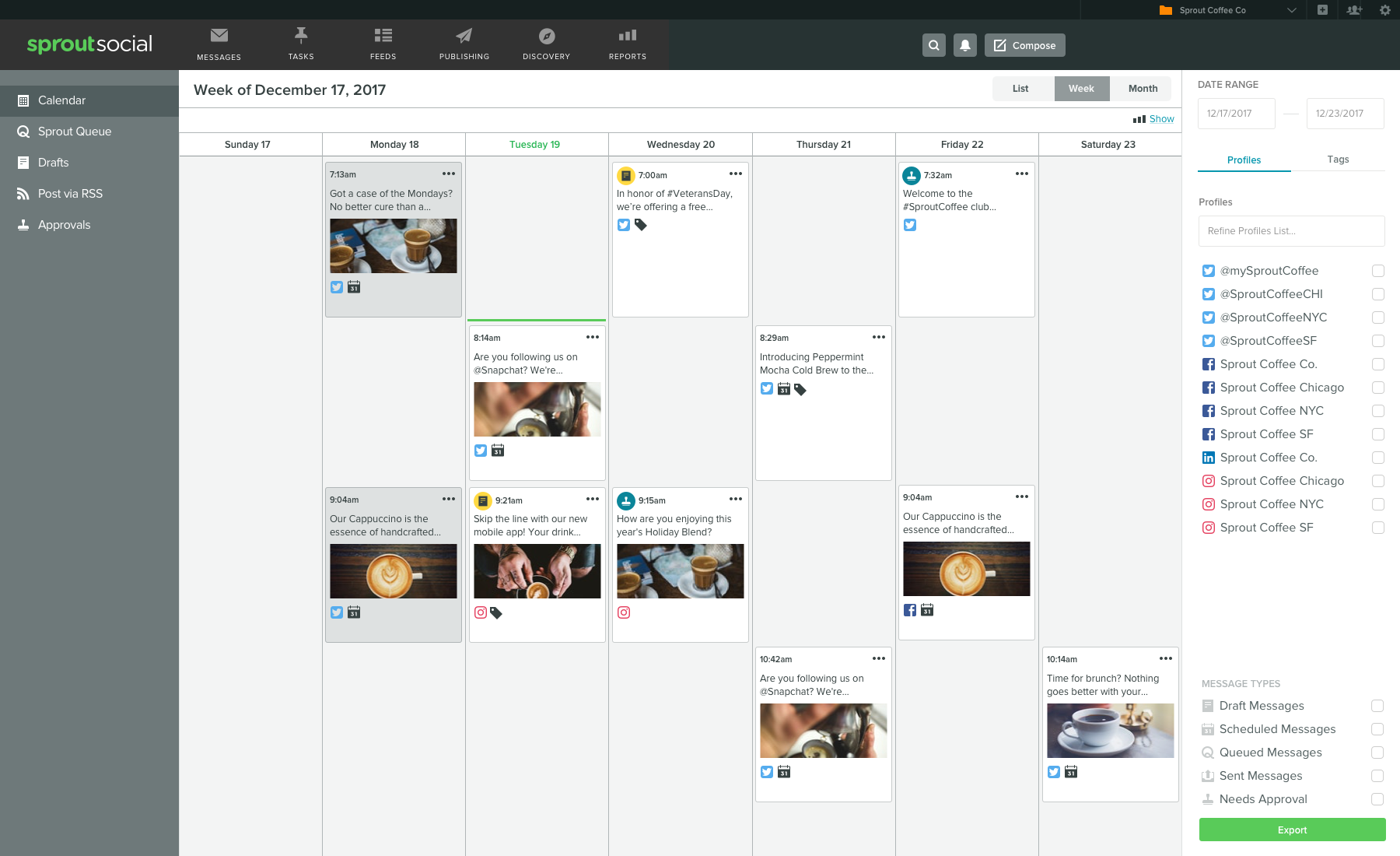Open cappuccino image on Friday 9:04am post
This screenshot has height=856, width=1400.
pos(966,569)
